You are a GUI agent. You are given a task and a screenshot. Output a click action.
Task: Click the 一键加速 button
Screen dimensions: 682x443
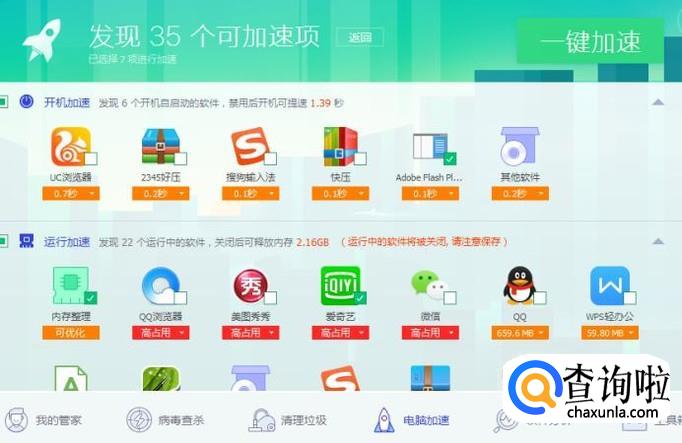[x=590, y=41]
